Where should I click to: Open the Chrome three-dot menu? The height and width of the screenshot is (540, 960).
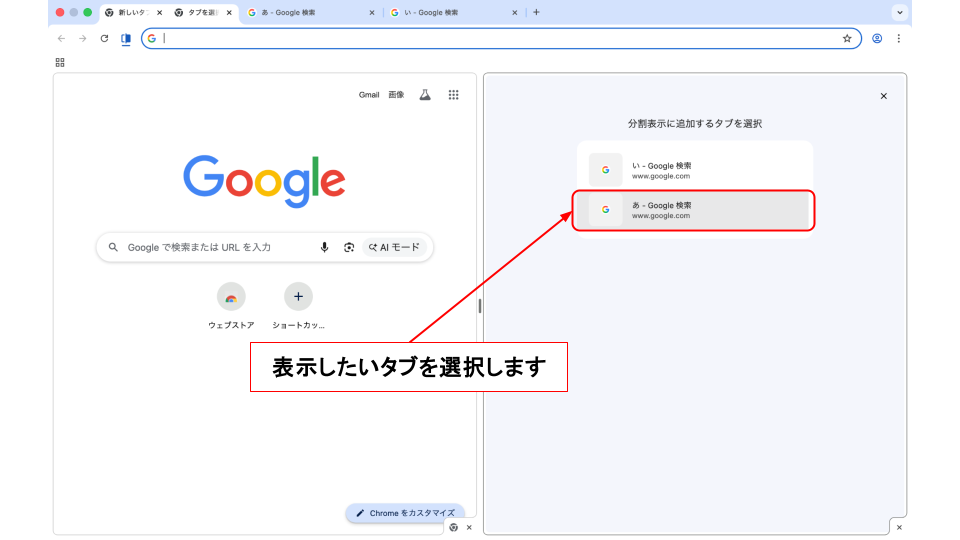[x=899, y=39]
